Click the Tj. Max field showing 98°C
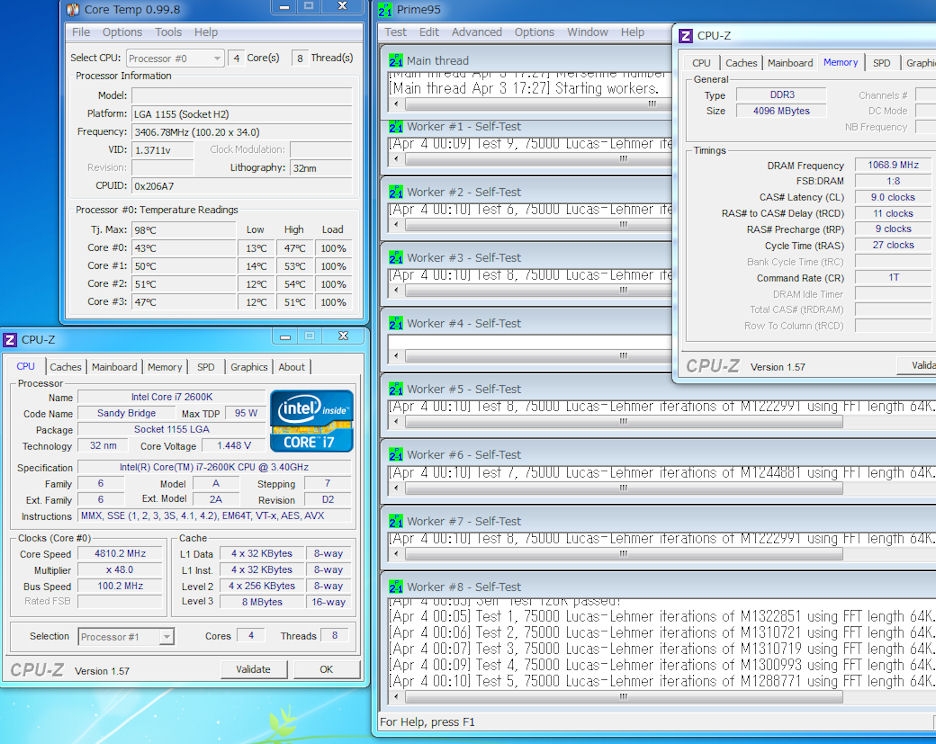Screen dimensions: 936x744 [x=184, y=230]
